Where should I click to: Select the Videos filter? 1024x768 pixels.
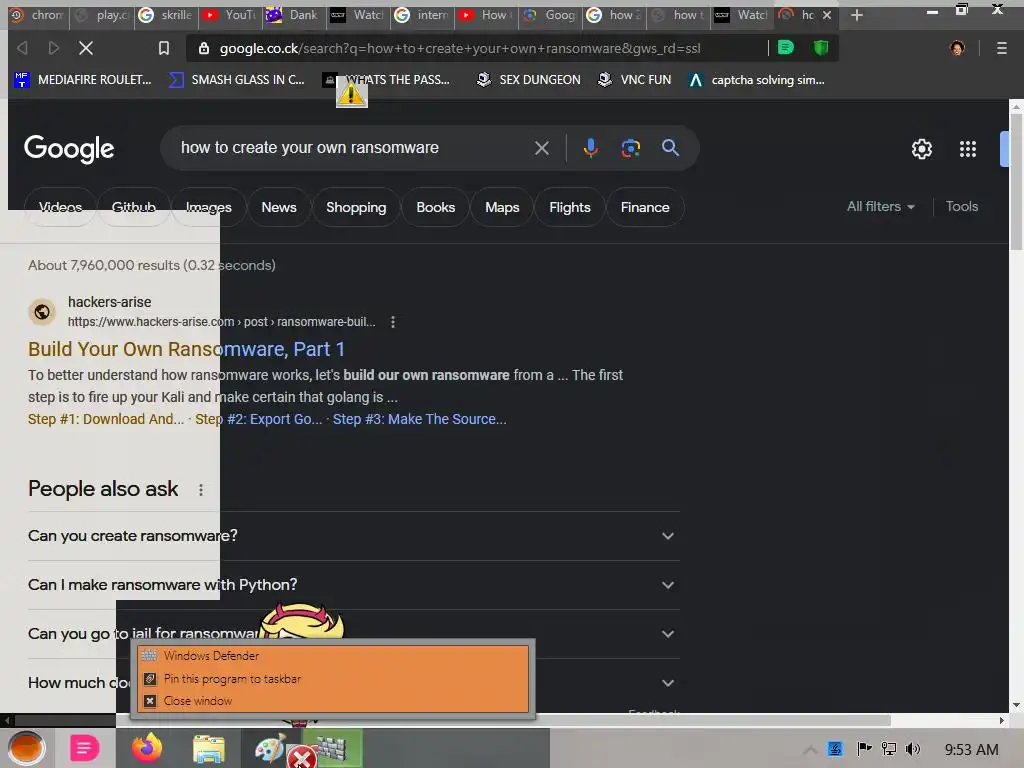60,207
